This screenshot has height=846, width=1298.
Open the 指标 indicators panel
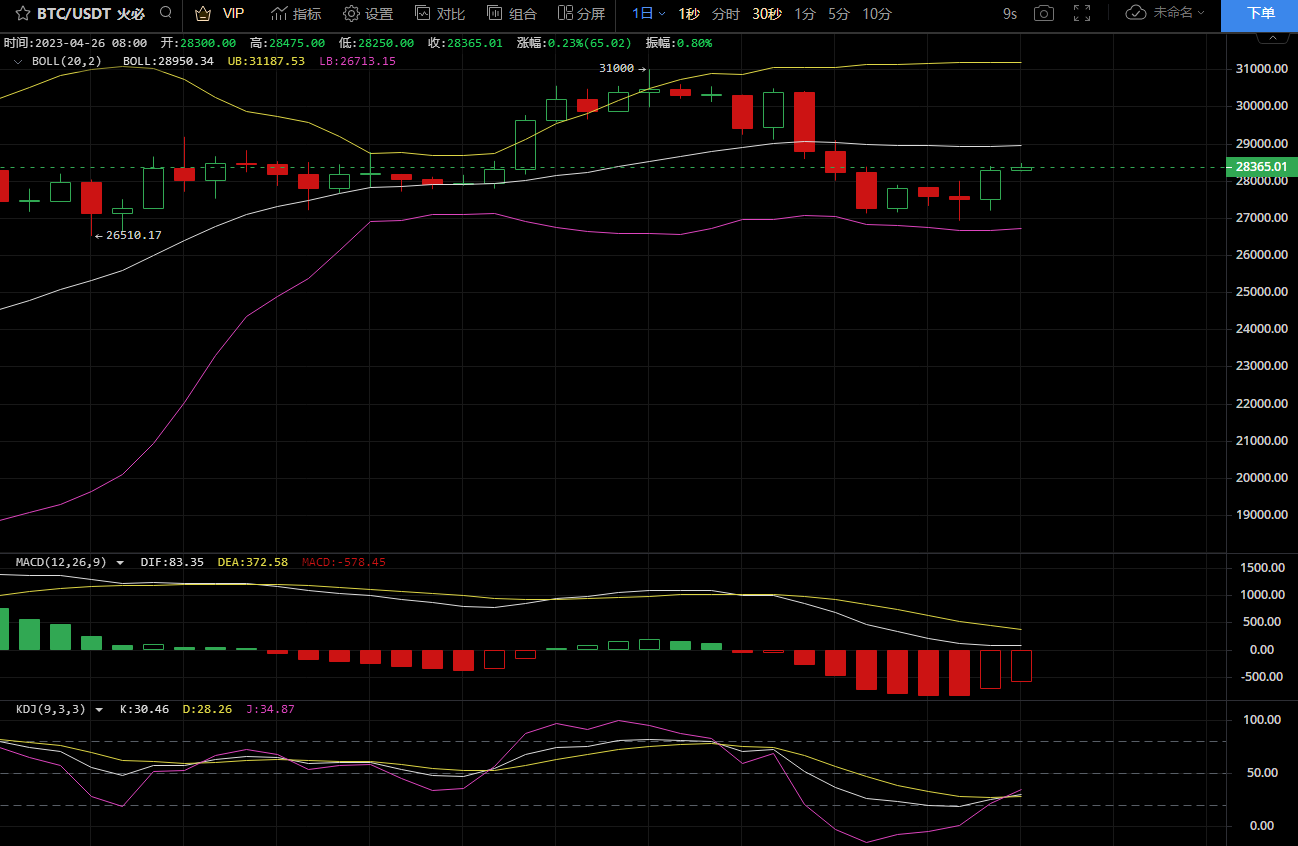[x=296, y=14]
